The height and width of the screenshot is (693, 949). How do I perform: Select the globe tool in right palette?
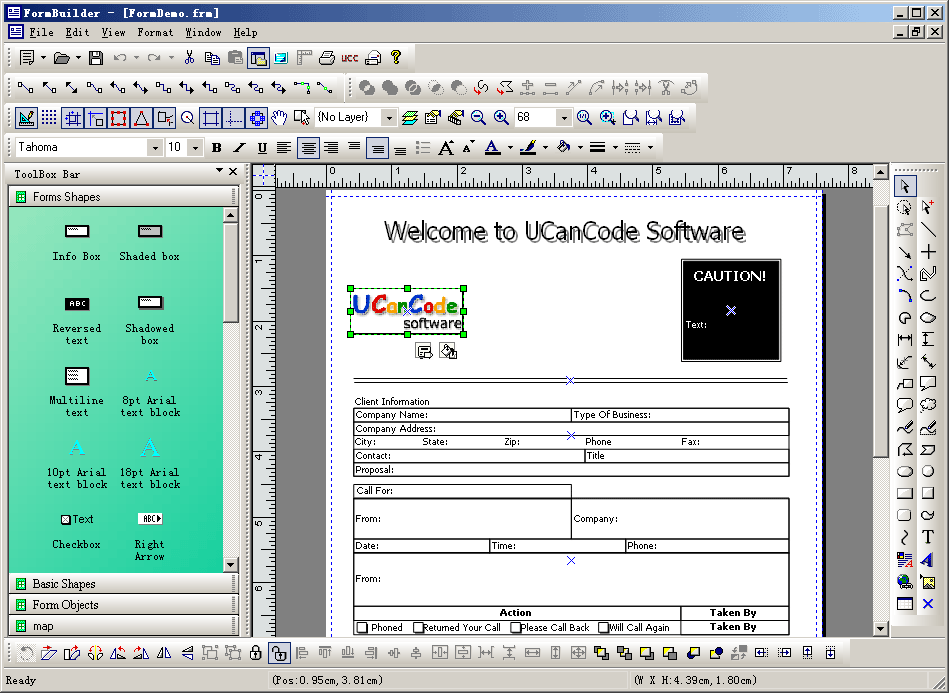[905, 582]
